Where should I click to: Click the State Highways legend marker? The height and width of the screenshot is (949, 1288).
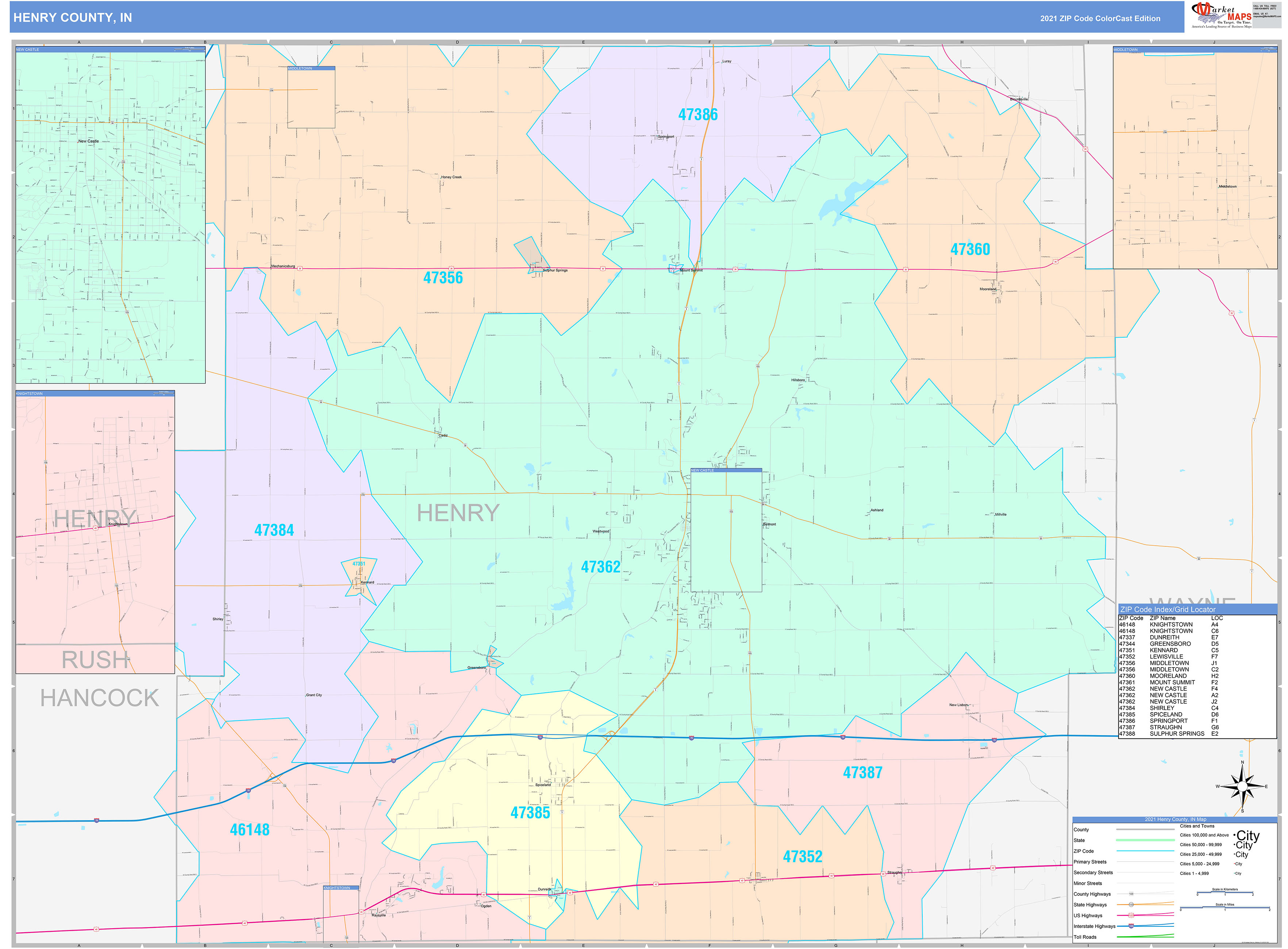click(x=1131, y=905)
